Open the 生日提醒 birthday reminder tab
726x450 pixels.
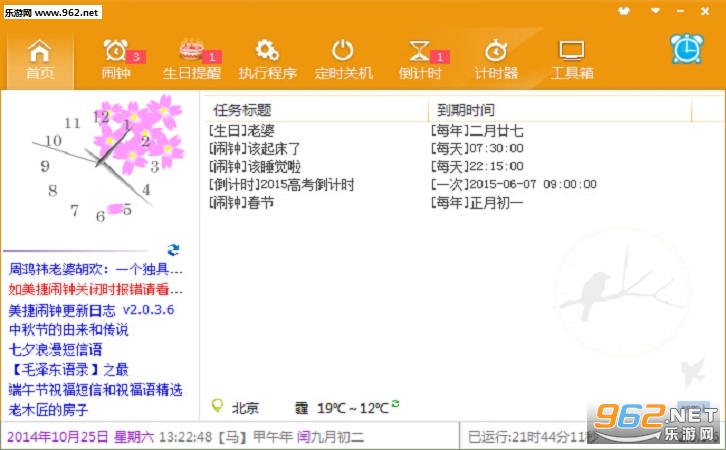(192, 60)
